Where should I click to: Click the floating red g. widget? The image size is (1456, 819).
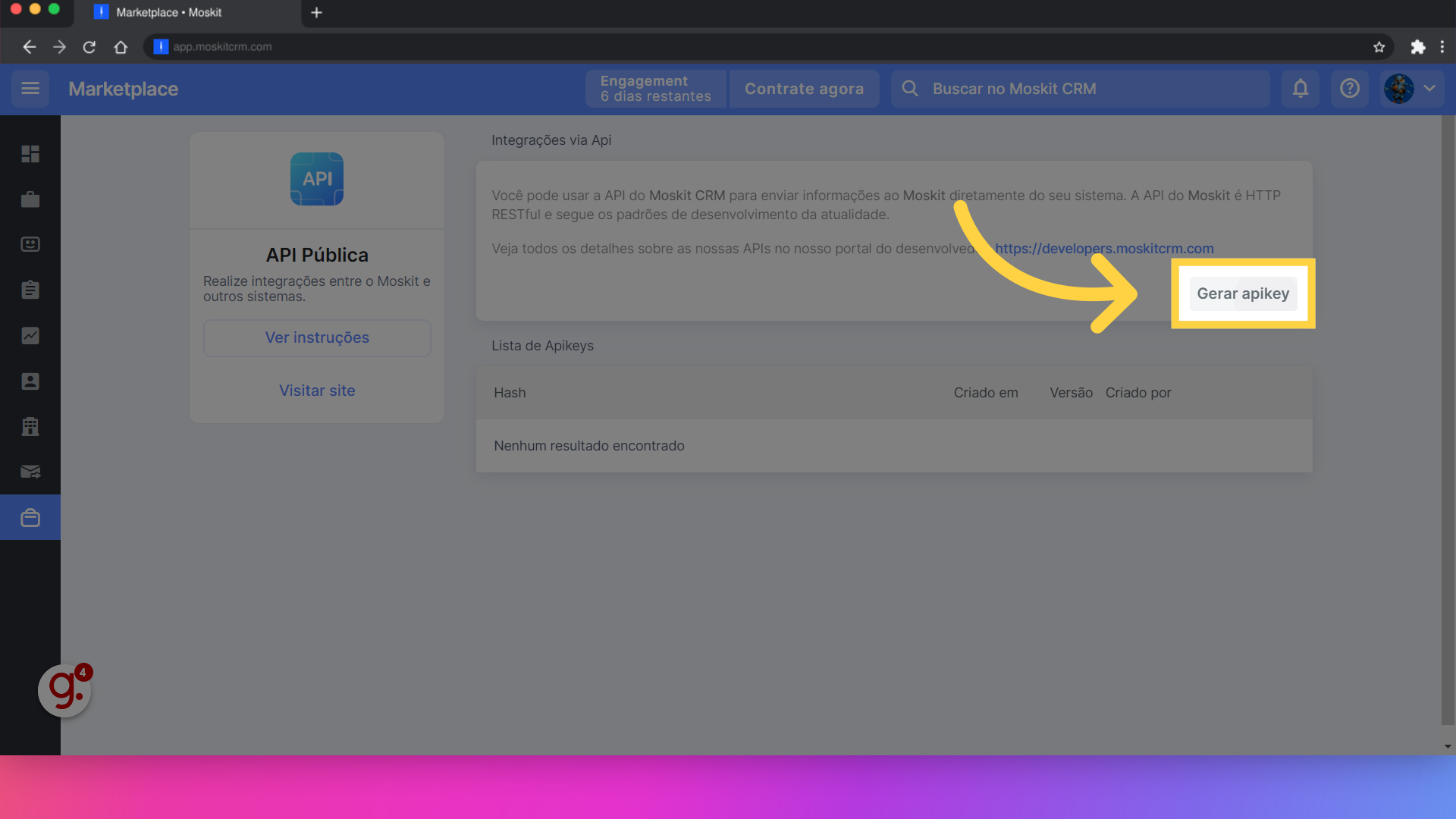pos(65,690)
